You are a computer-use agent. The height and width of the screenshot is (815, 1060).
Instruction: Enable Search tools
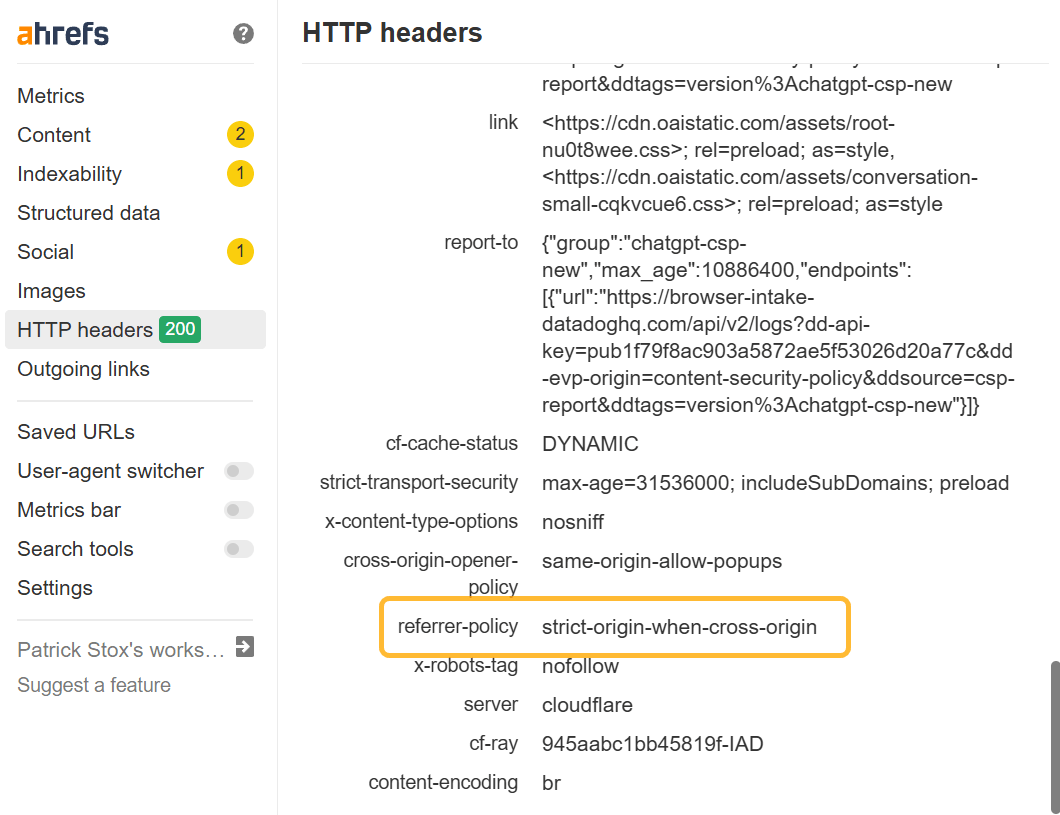click(x=238, y=548)
